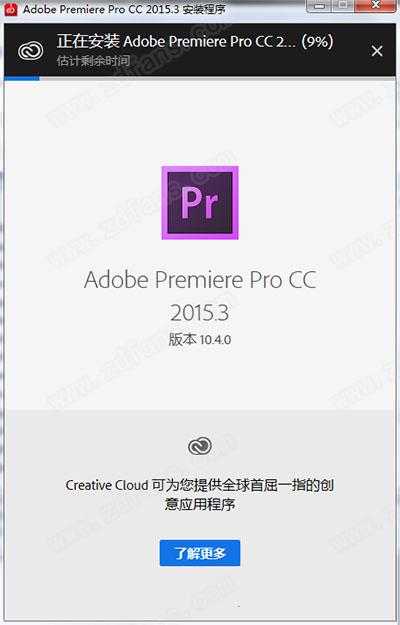This screenshot has height=625, width=400.
Task: Click the Creative Cloud logo in the header
Action: [30, 51]
